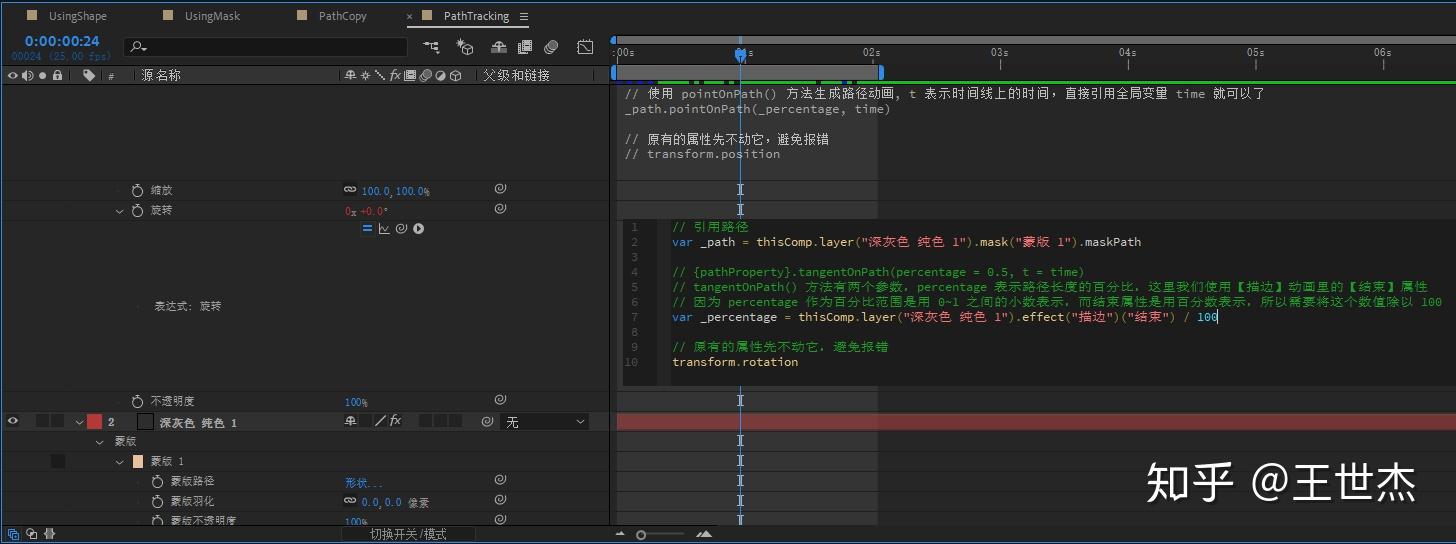The width and height of the screenshot is (1456, 544).
Task: Toggle the lock box for 蒙版 1
Action: 58,461
